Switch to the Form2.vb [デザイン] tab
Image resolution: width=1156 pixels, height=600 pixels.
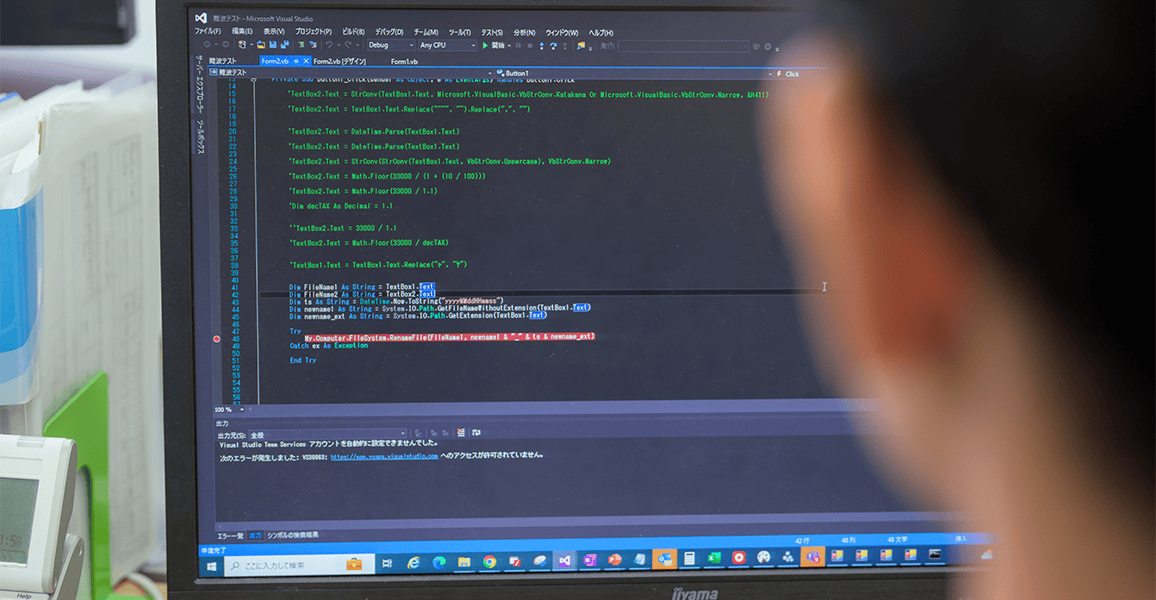339,61
